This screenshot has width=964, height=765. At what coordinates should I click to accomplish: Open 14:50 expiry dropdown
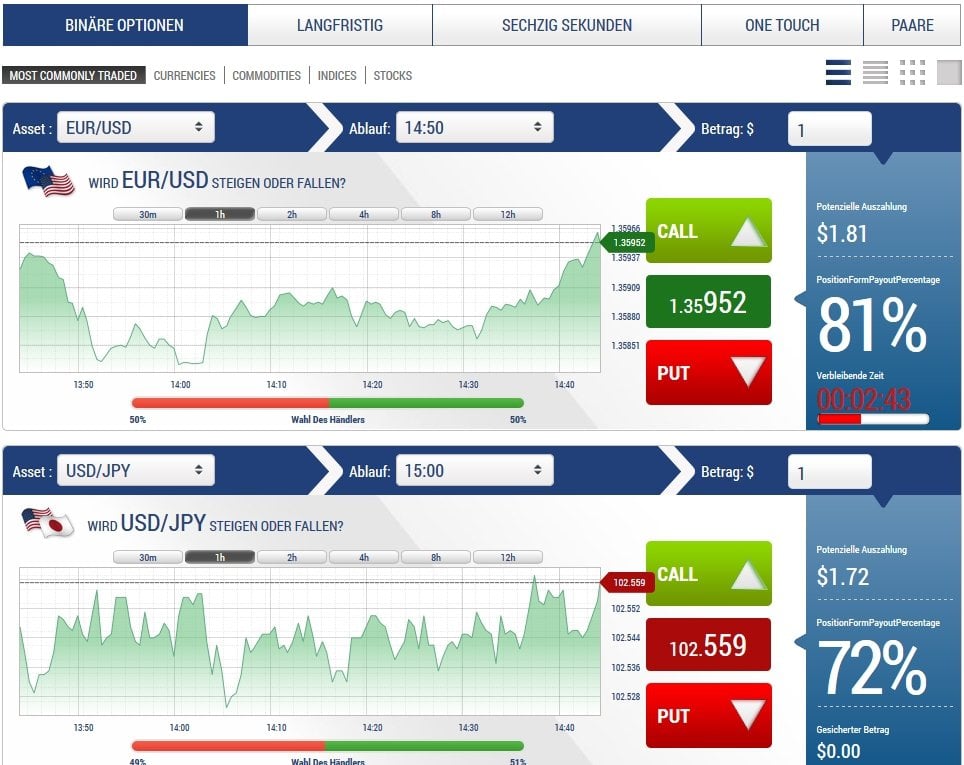(475, 127)
